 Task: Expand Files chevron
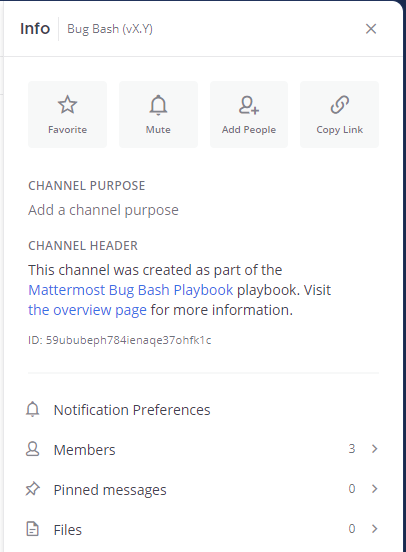point(374,528)
